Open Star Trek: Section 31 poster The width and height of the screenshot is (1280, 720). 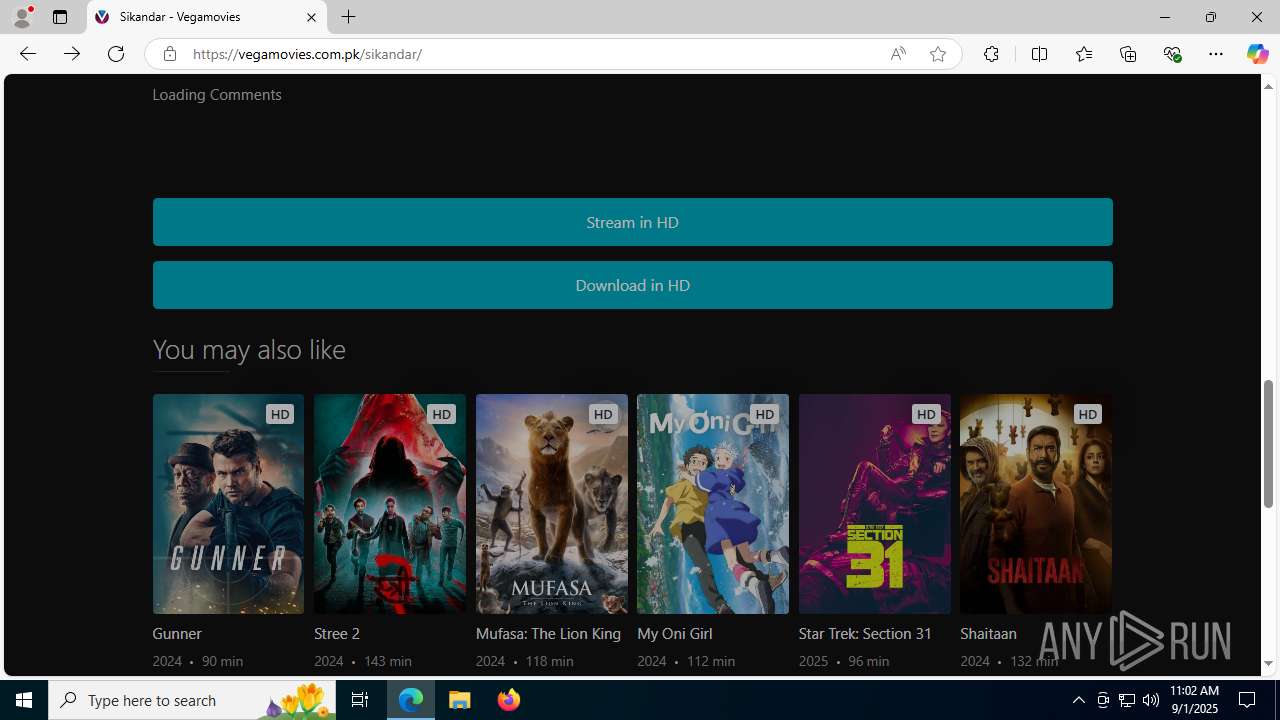tap(874, 504)
